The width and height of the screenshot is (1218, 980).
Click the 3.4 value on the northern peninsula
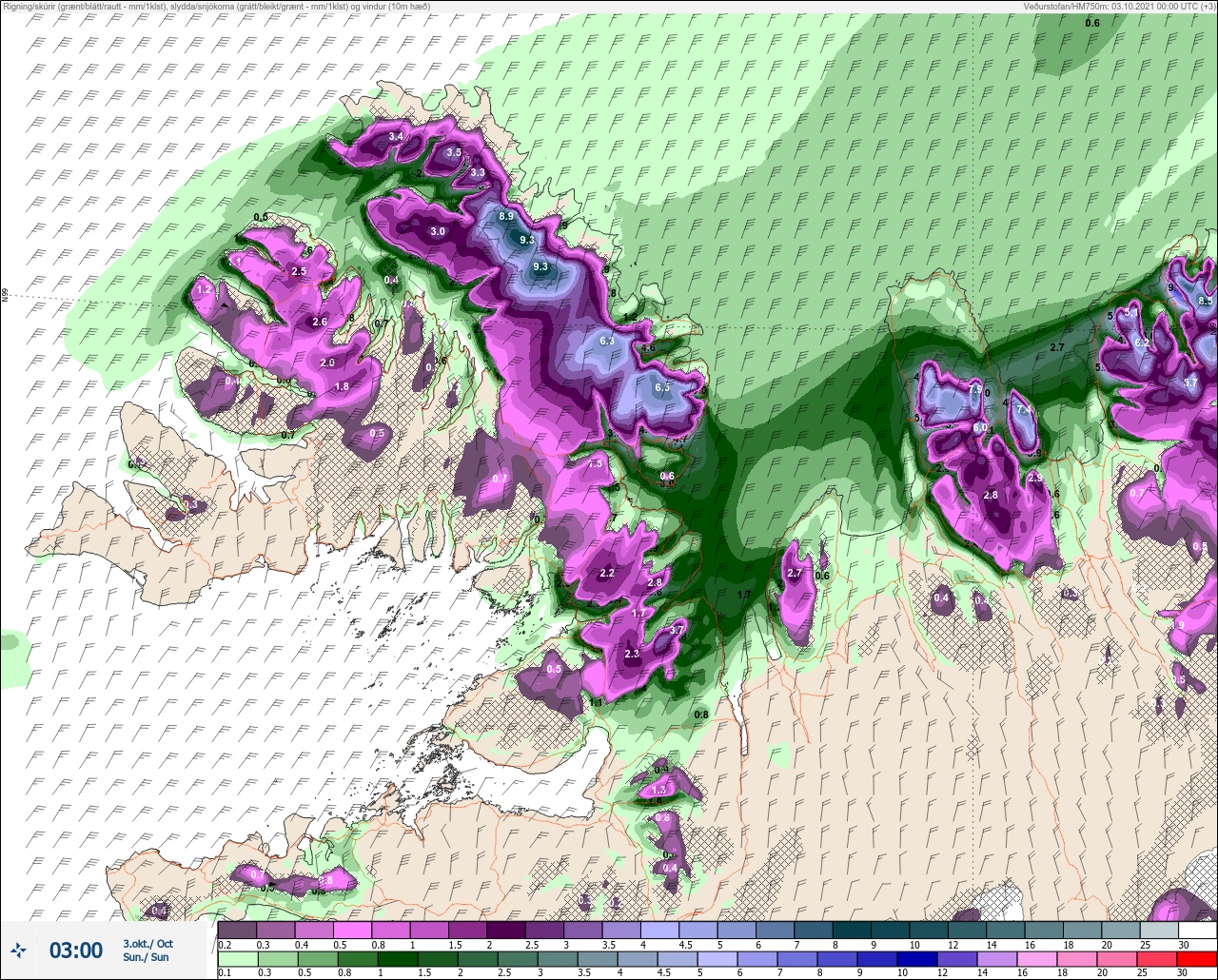click(397, 137)
